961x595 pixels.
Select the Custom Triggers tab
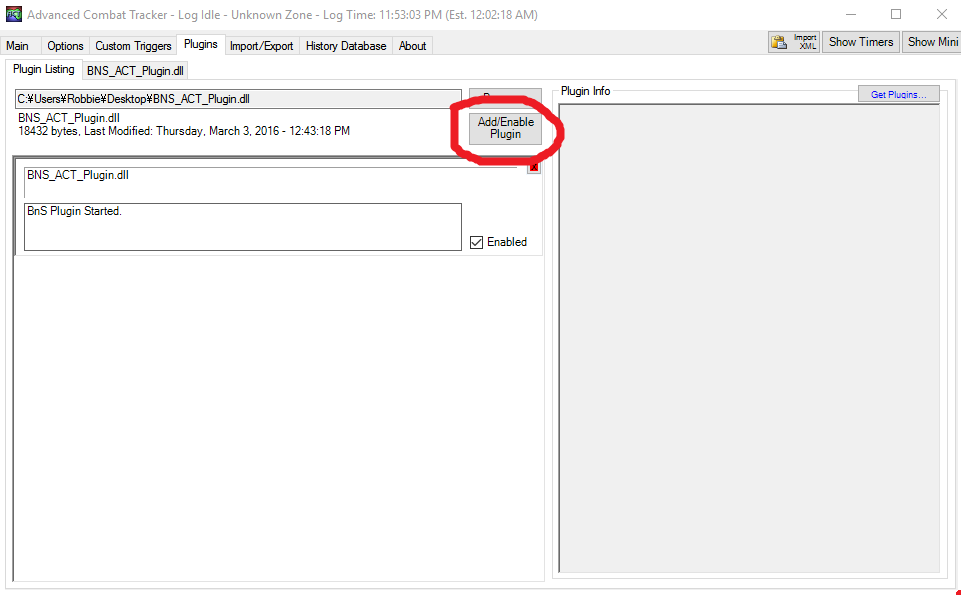pos(133,45)
